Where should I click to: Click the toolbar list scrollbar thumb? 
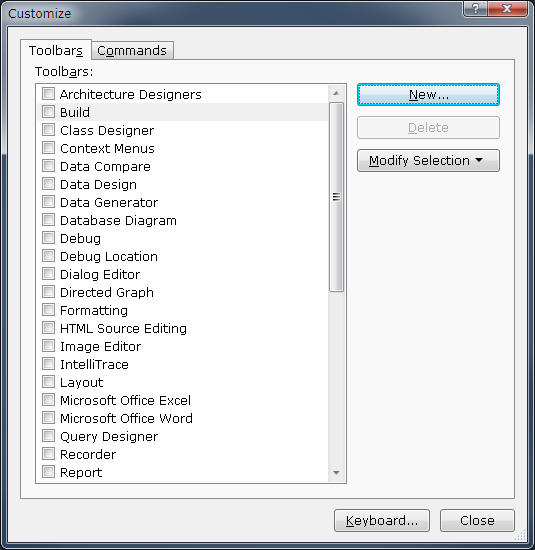tap(336, 197)
